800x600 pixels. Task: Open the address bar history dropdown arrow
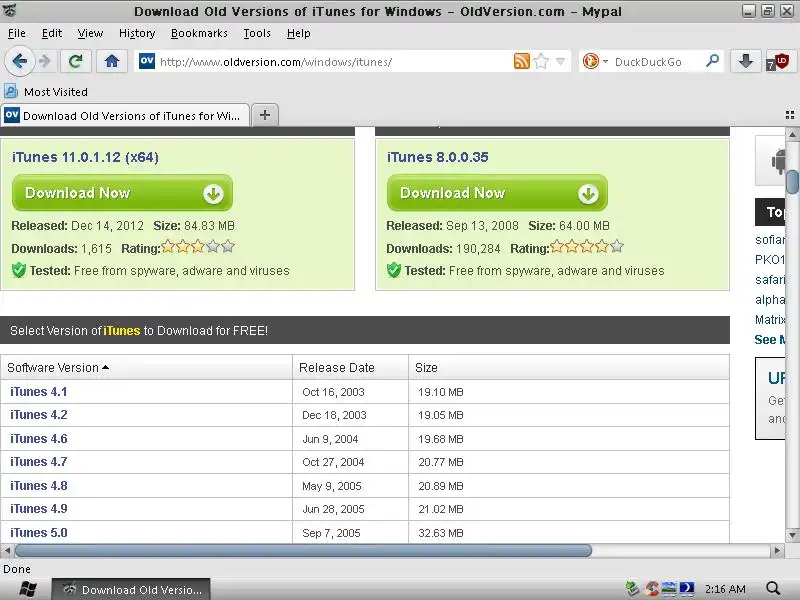click(x=560, y=62)
